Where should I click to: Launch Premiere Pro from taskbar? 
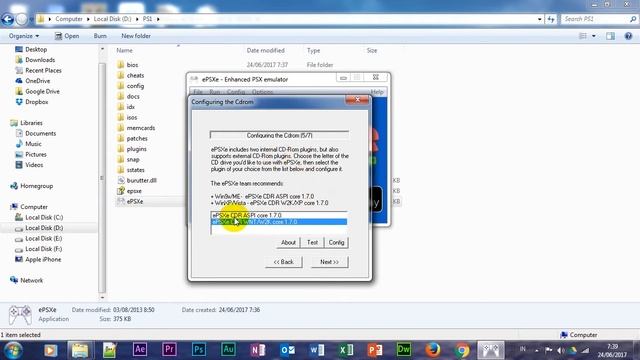pos(169,350)
